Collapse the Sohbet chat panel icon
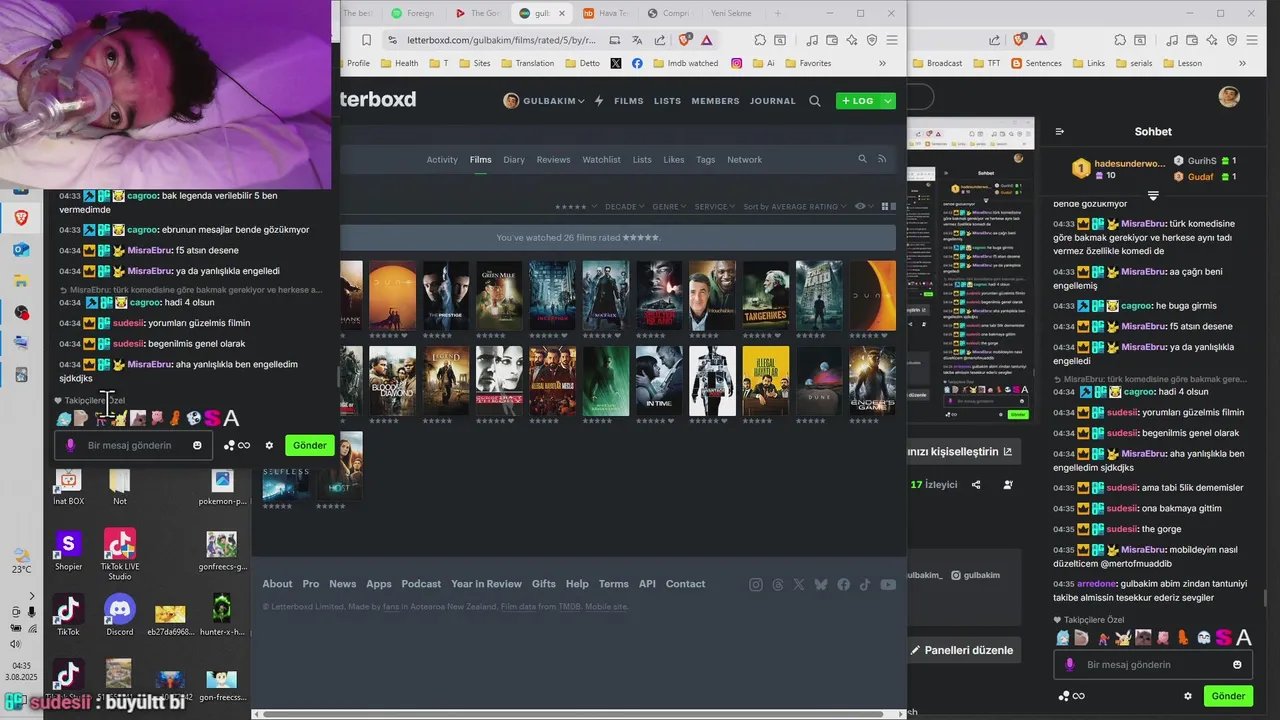Image resolution: width=1280 pixels, height=720 pixels. 1060,131
